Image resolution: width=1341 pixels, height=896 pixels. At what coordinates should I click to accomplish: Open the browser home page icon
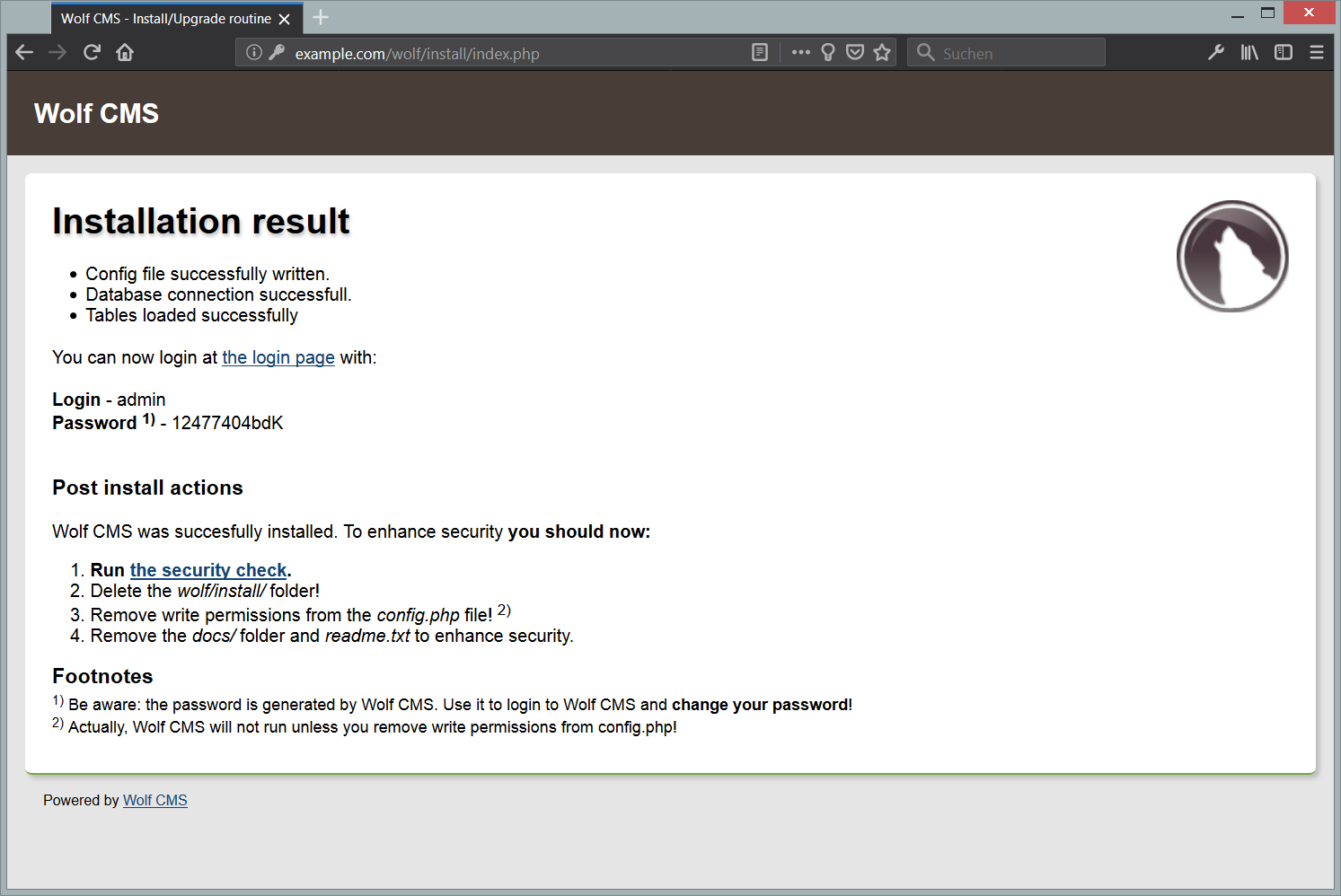[x=125, y=52]
